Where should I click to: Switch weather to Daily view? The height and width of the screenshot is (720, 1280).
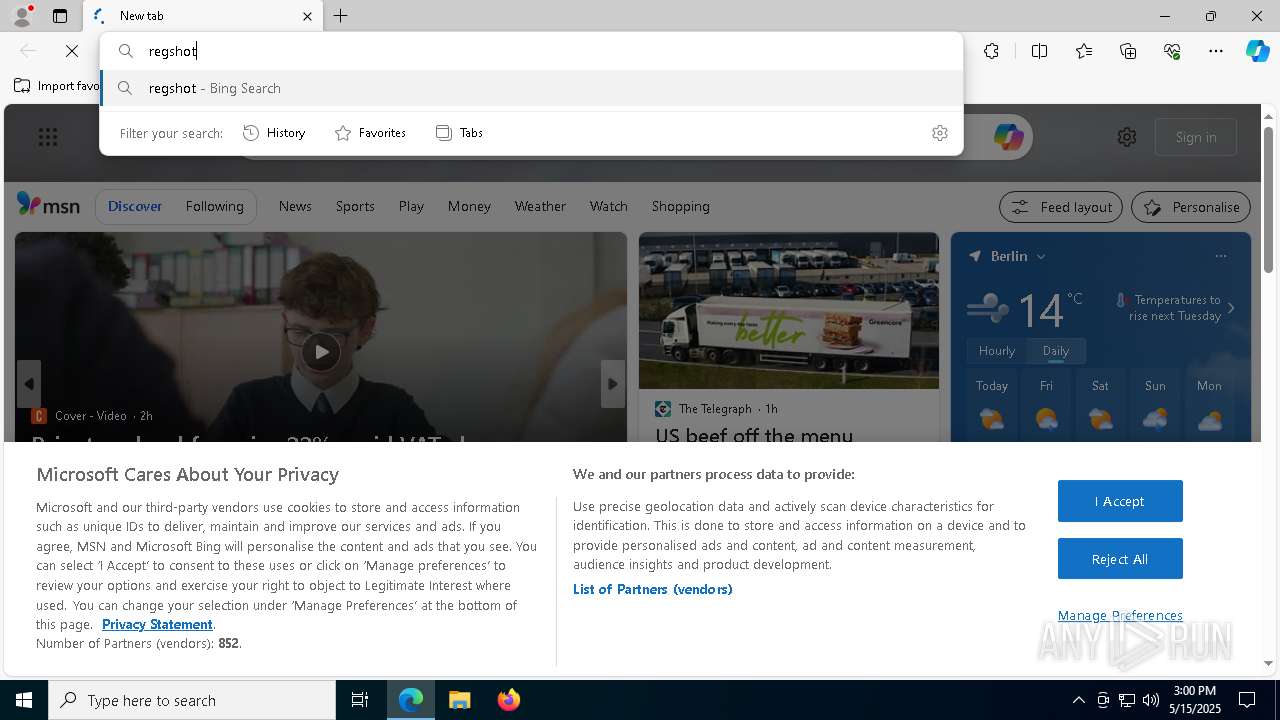click(x=1056, y=351)
